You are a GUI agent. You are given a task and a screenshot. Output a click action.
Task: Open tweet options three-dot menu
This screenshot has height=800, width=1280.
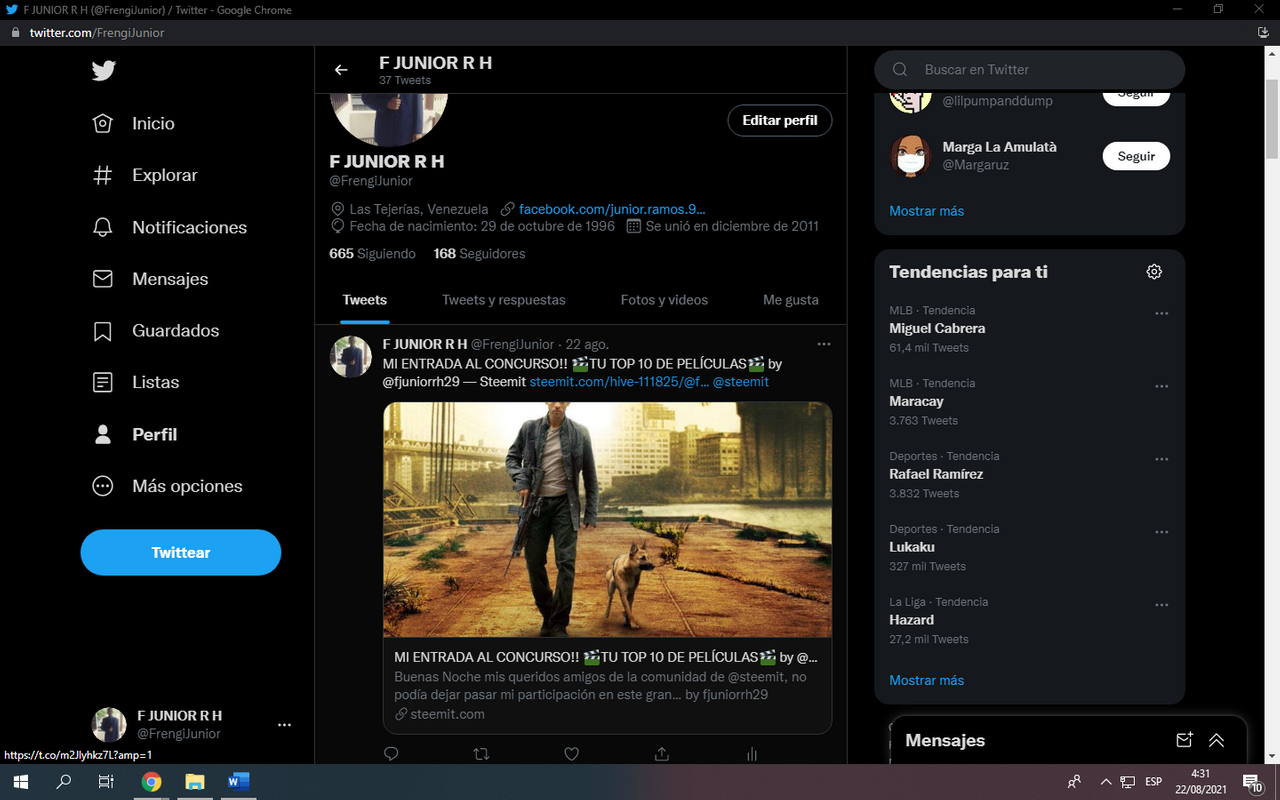[823, 344]
